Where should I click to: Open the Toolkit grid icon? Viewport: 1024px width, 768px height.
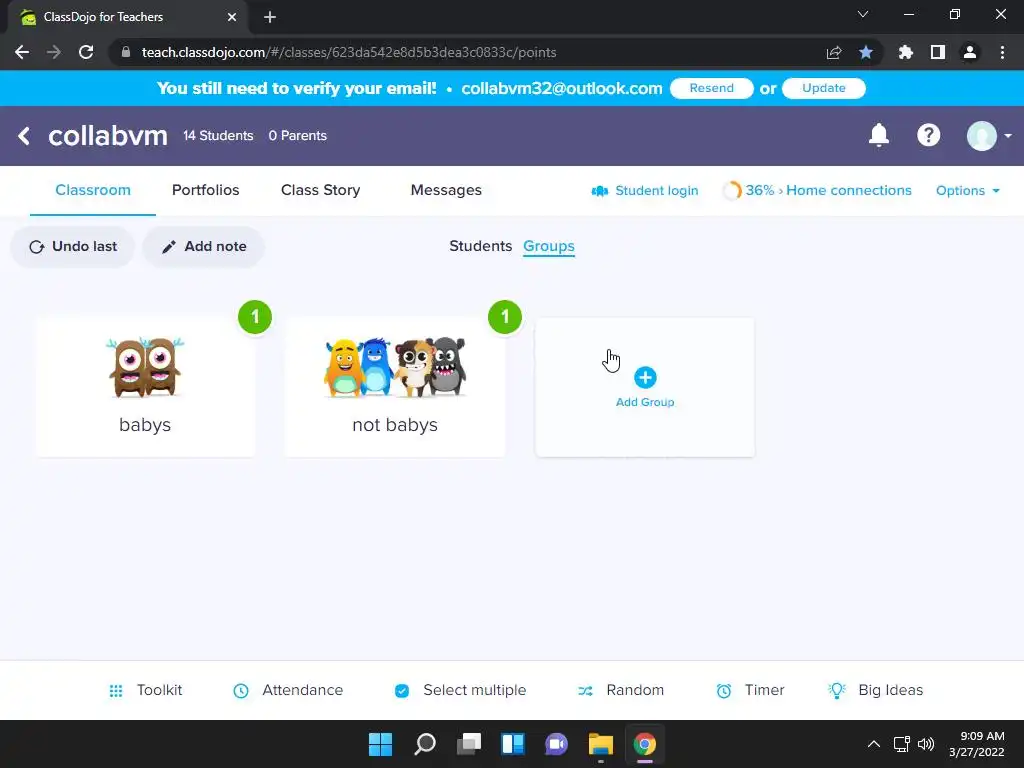(116, 690)
